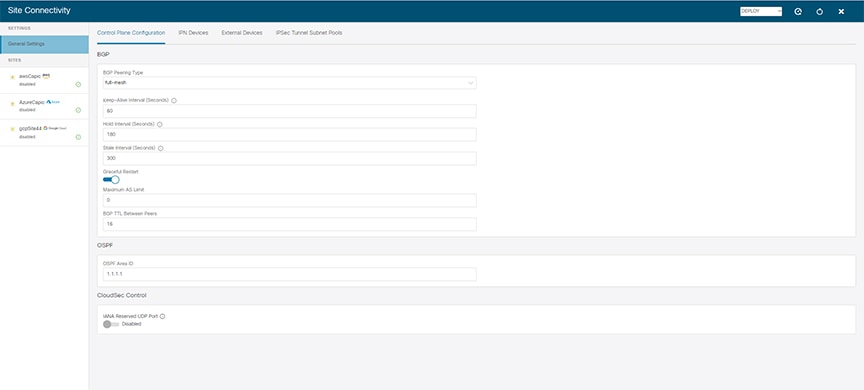Click the 'BGP Peering Type' label

click(123, 73)
